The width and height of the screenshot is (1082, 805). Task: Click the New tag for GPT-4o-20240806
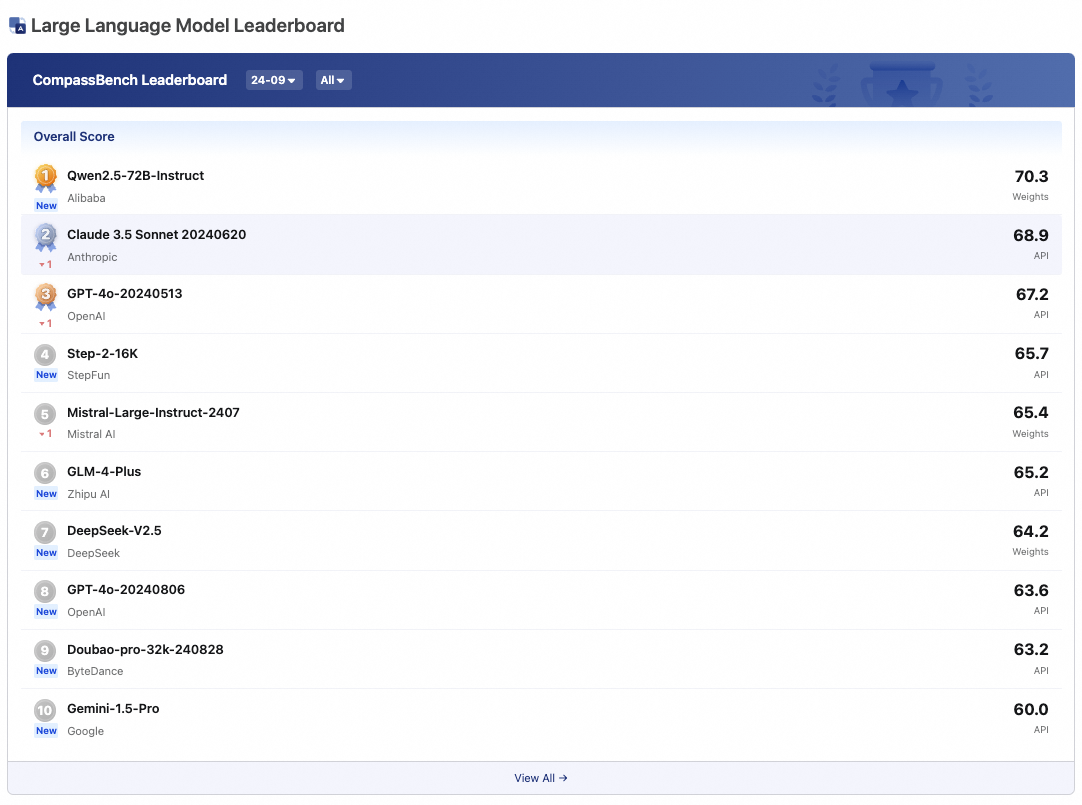tap(46, 611)
